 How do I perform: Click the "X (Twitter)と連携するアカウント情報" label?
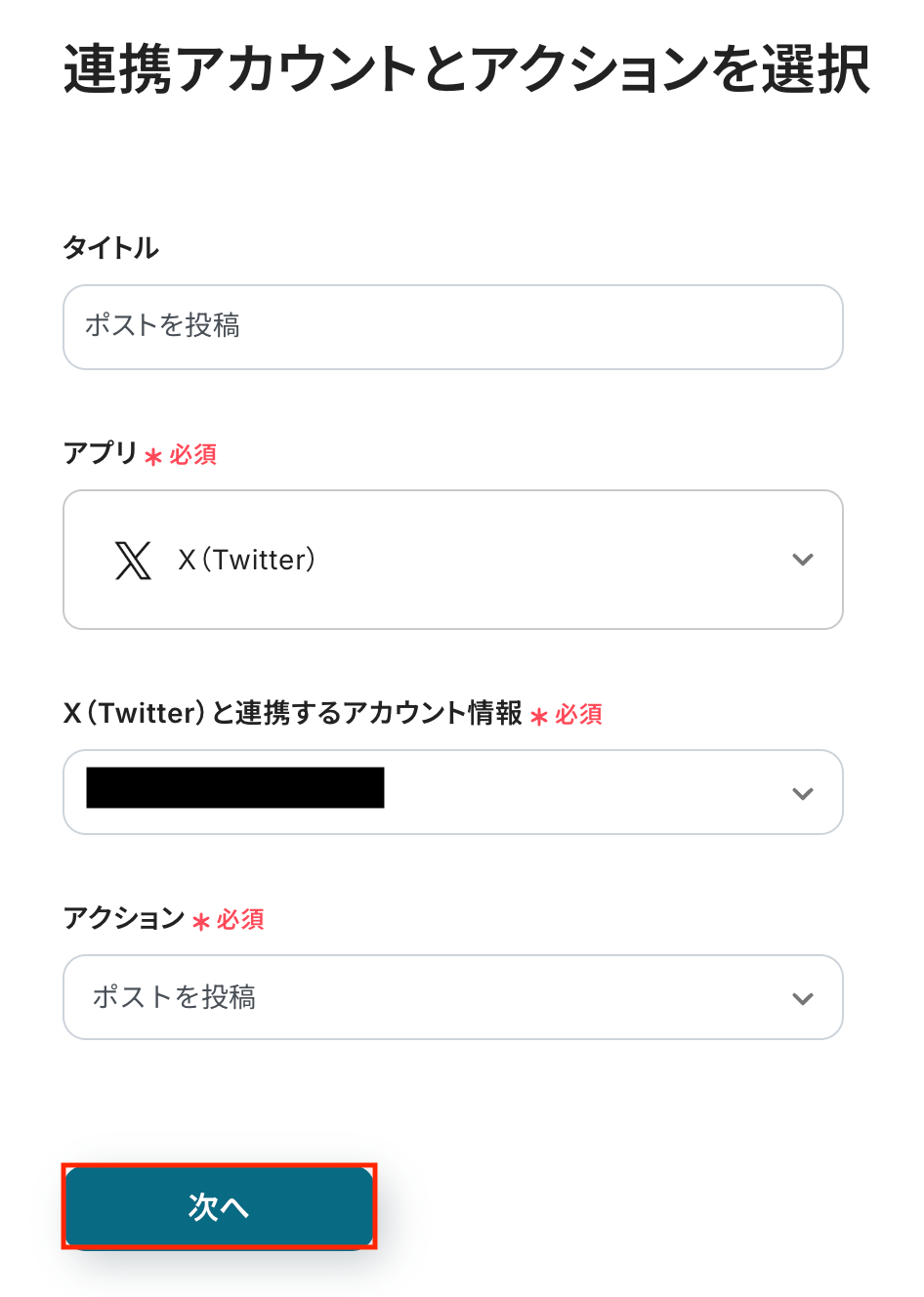pyautogui.click(x=293, y=714)
